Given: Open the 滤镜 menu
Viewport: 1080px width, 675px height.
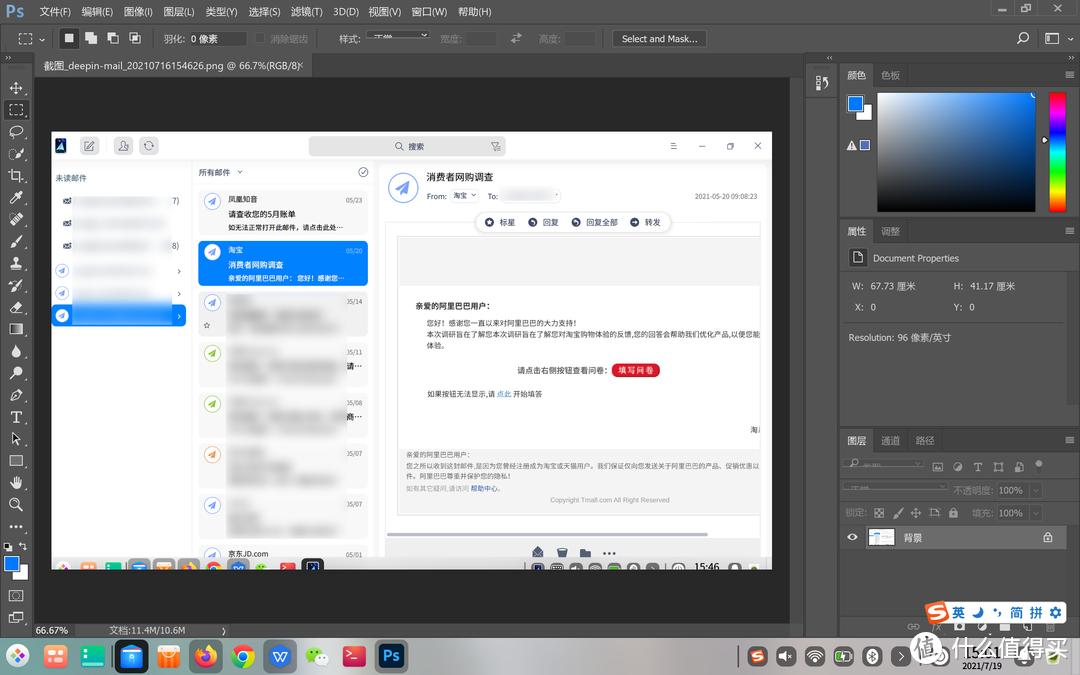Looking at the screenshot, I should click(306, 11).
